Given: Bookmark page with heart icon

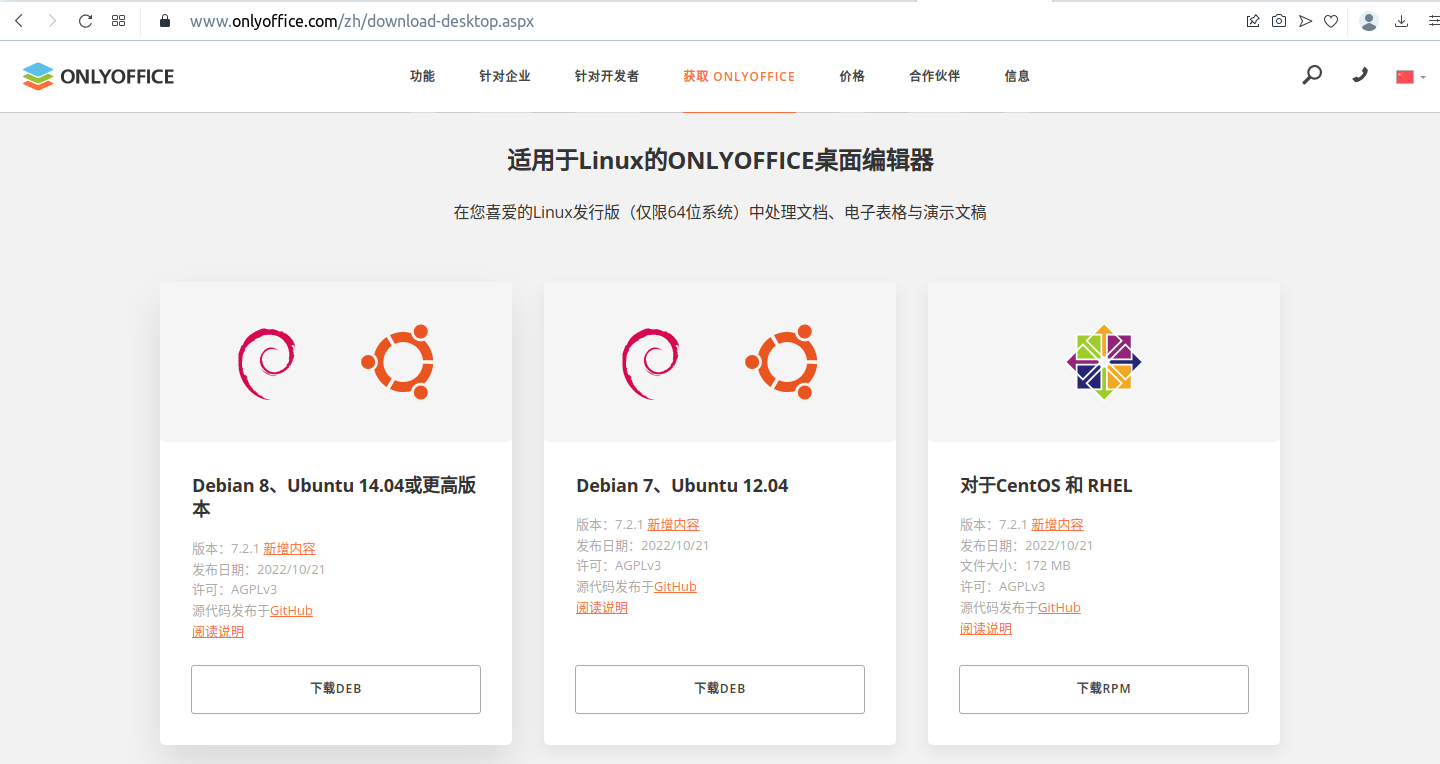Looking at the screenshot, I should [1331, 20].
